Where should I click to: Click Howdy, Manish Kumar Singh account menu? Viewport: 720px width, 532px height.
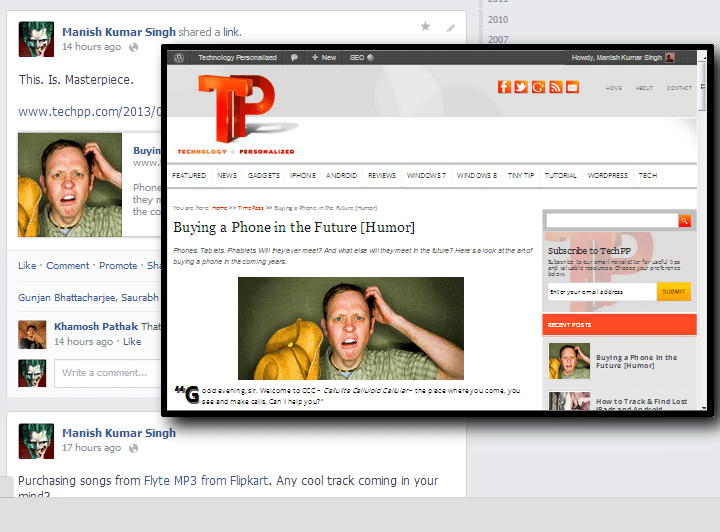(617, 57)
